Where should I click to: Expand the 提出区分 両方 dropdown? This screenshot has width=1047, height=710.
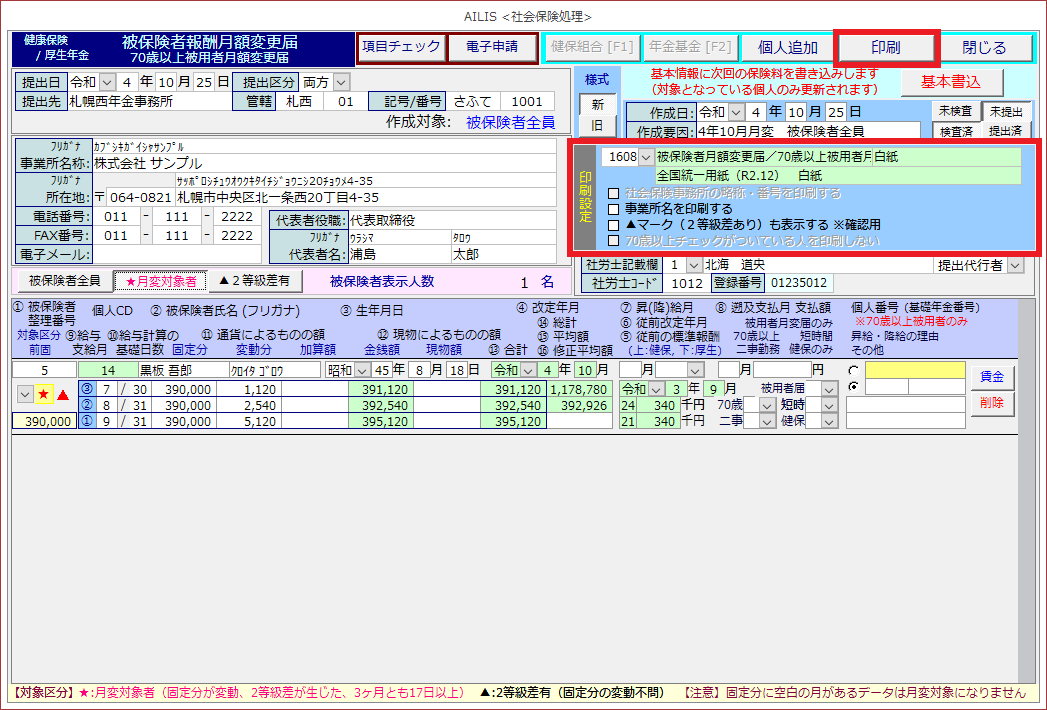(x=342, y=81)
